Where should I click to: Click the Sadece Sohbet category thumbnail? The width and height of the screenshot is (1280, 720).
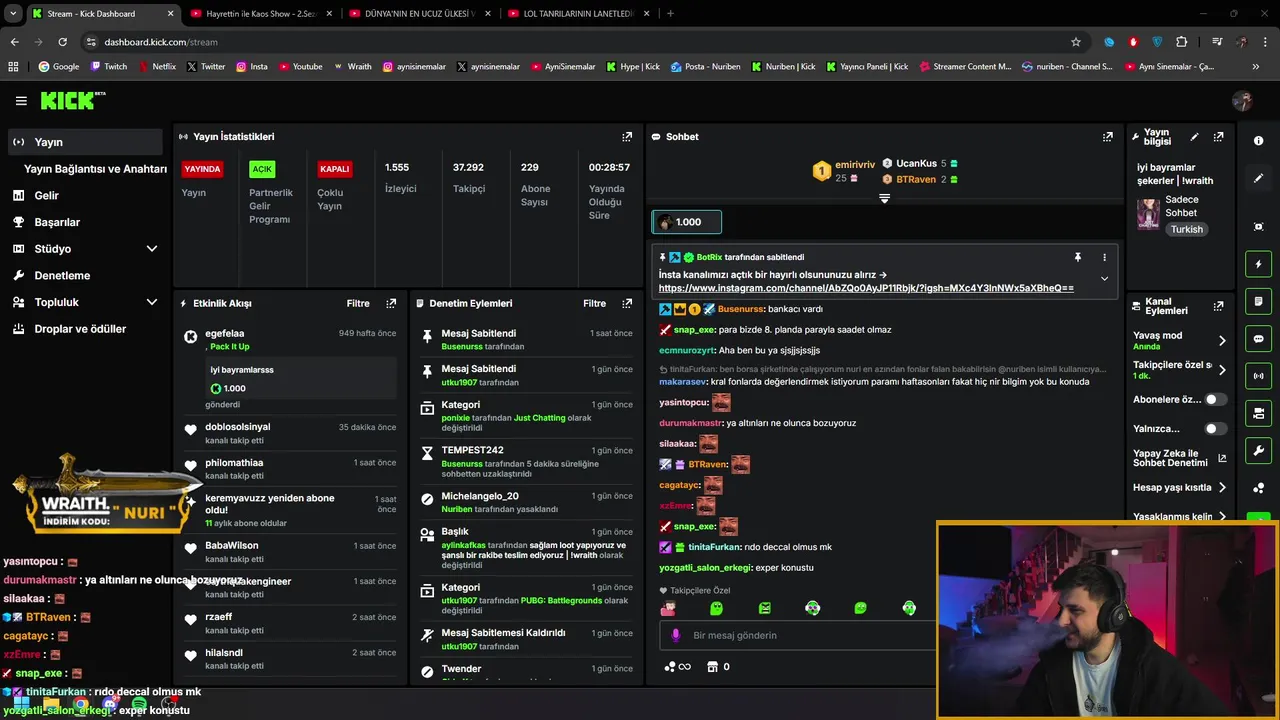[x=1148, y=214]
